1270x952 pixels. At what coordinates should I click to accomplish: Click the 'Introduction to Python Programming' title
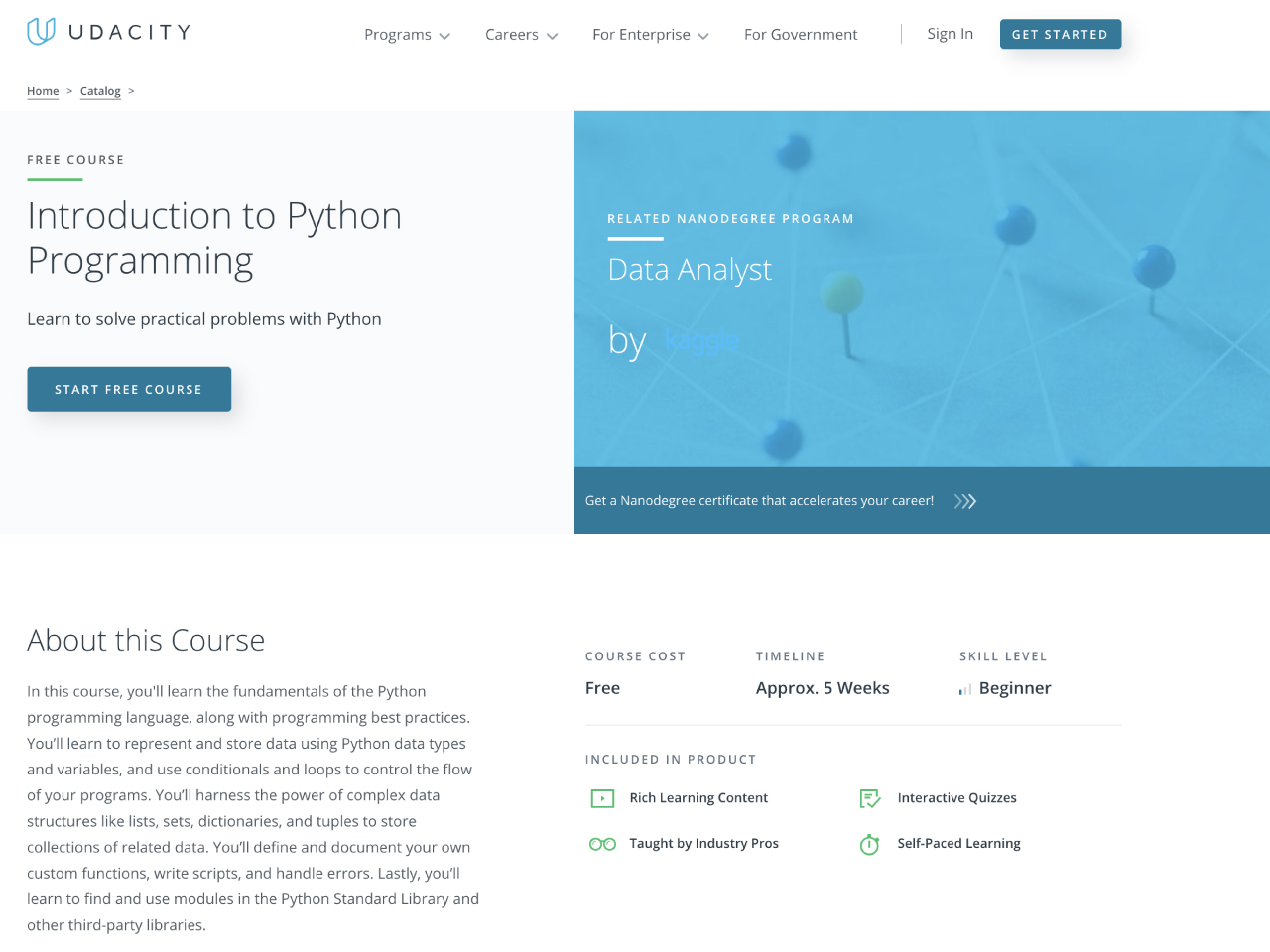tap(214, 238)
